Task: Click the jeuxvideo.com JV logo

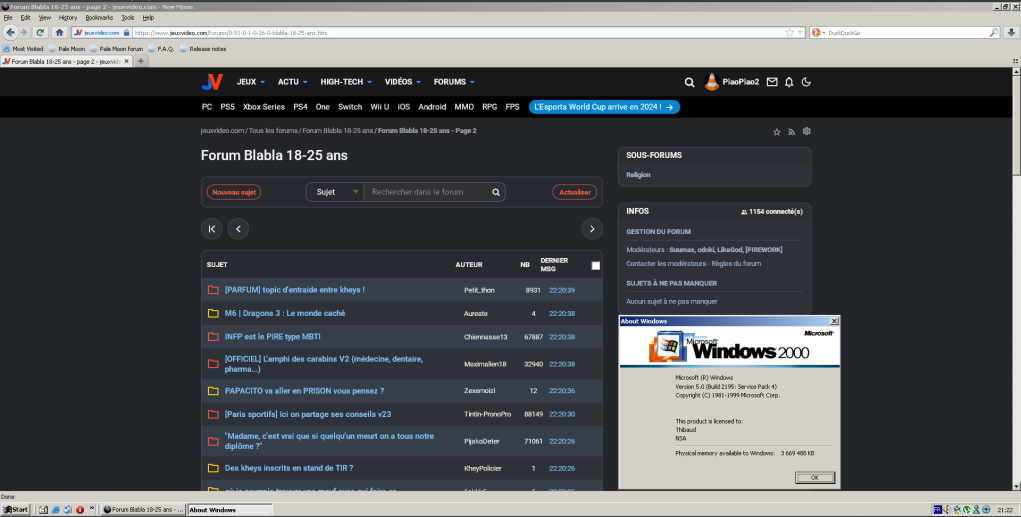Action: click(x=211, y=82)
